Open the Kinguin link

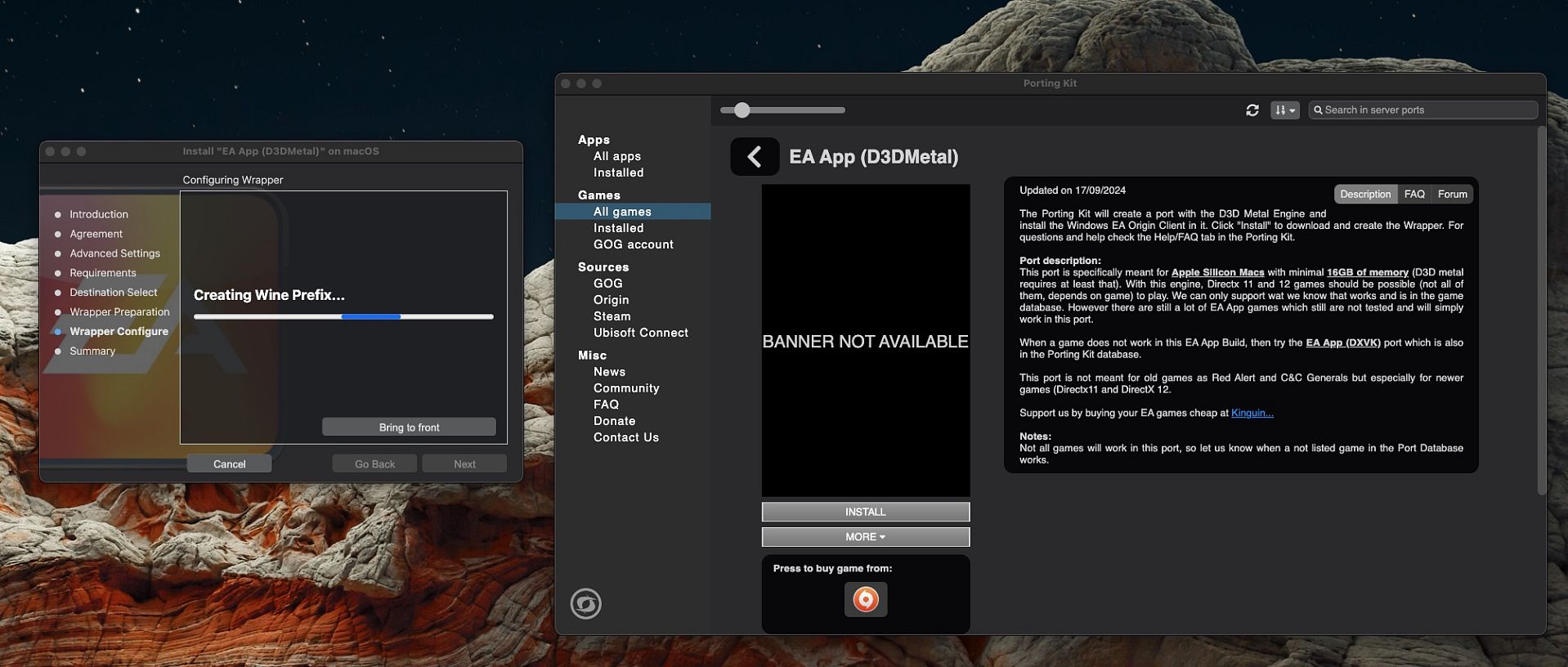coord(1252,413)
